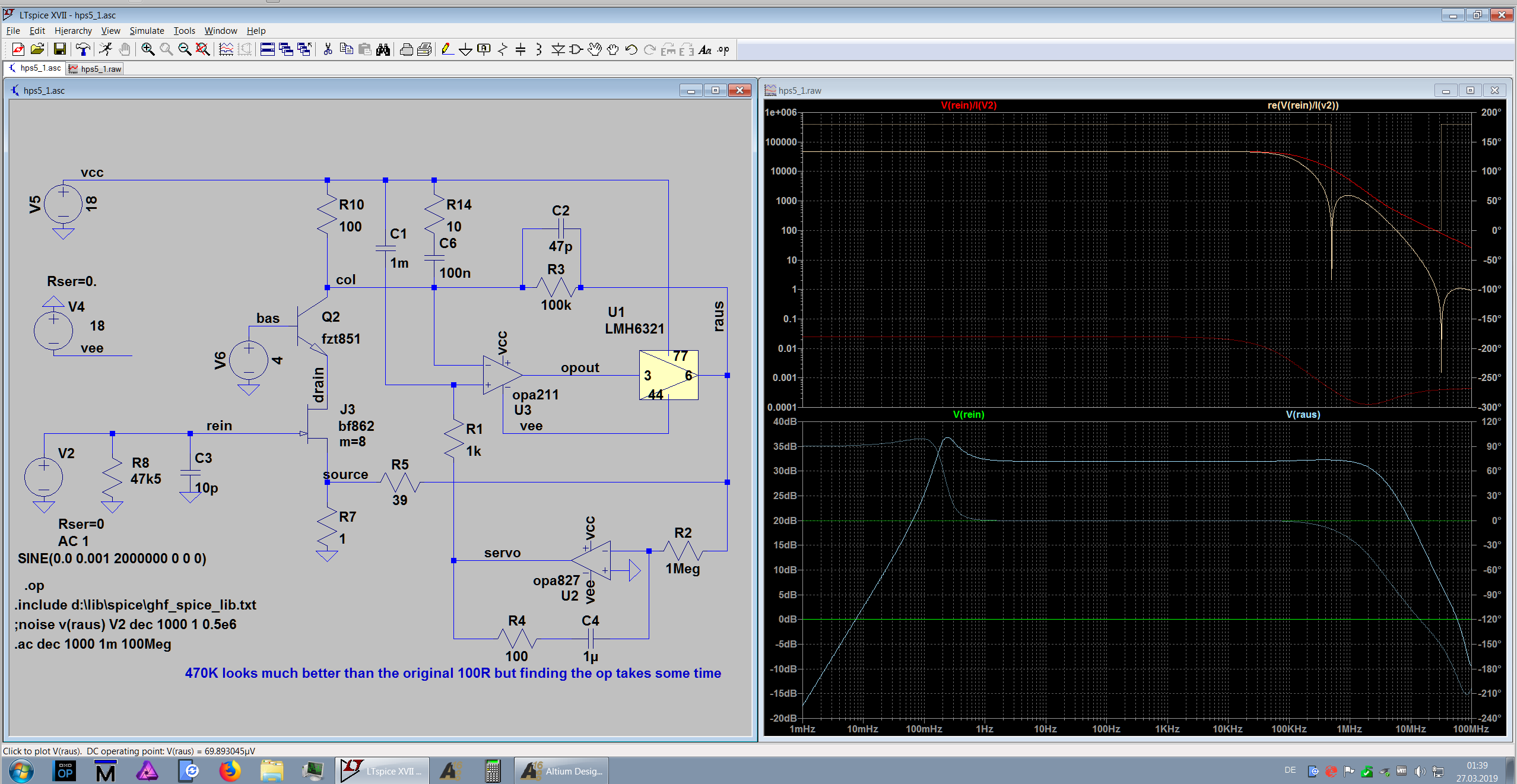Select the Text 'Aa' tool

pyautogui.click(x=704, y=50)
